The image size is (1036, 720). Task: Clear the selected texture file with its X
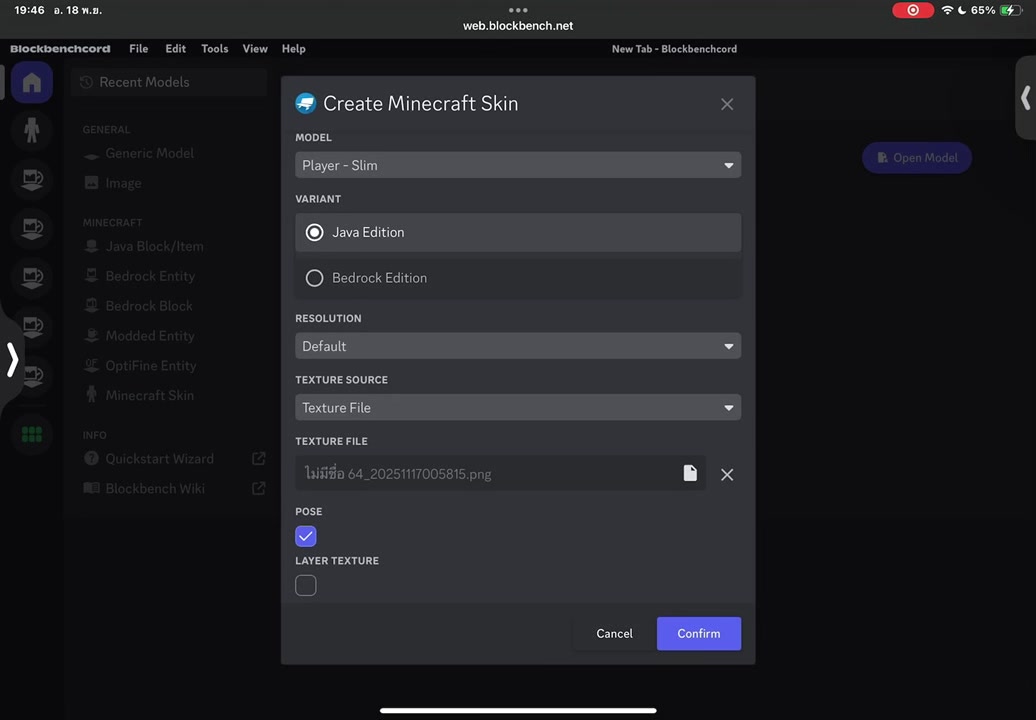coord(727,474)
